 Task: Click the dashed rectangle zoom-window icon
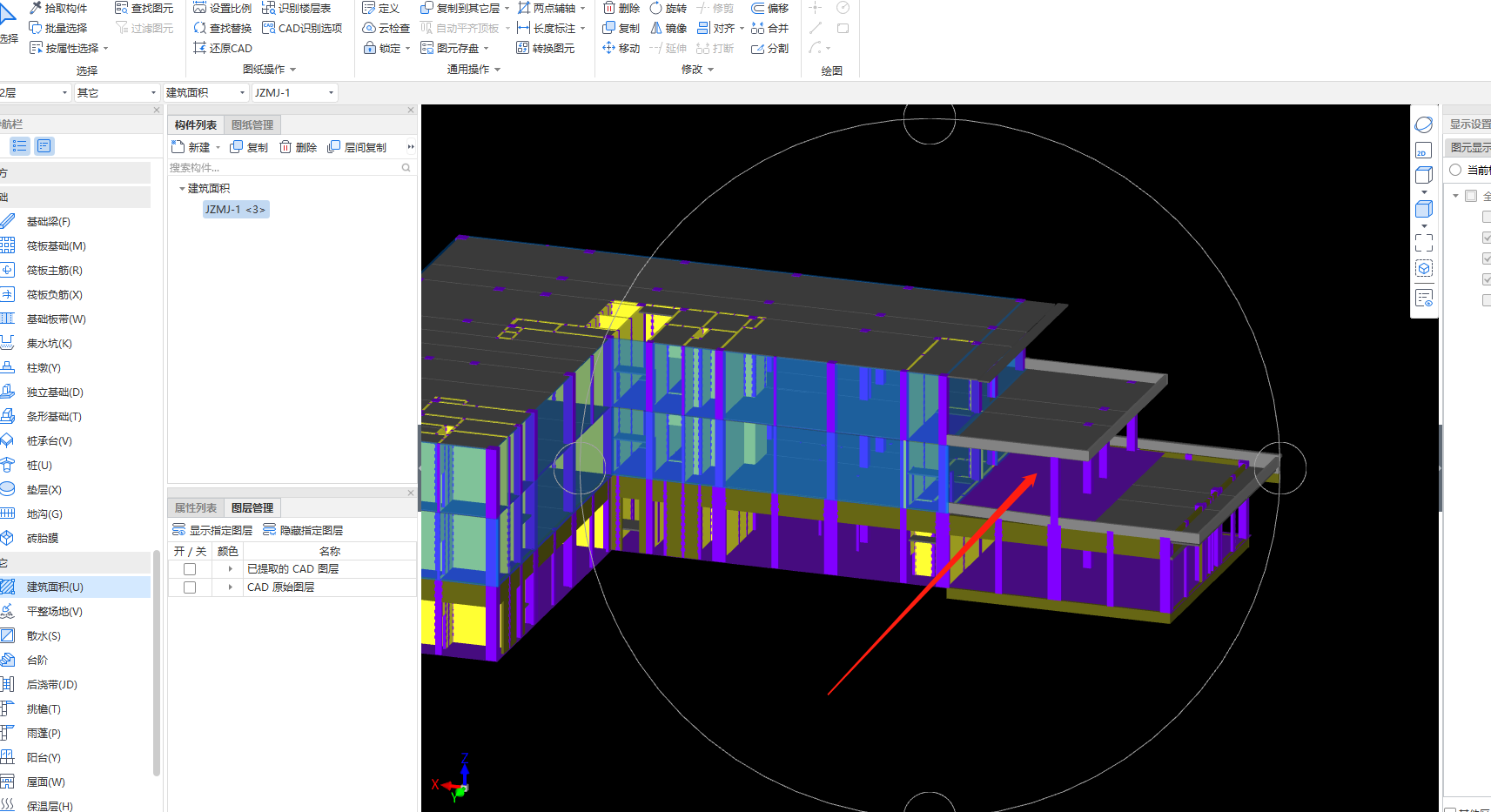[x=1424, y=243]
